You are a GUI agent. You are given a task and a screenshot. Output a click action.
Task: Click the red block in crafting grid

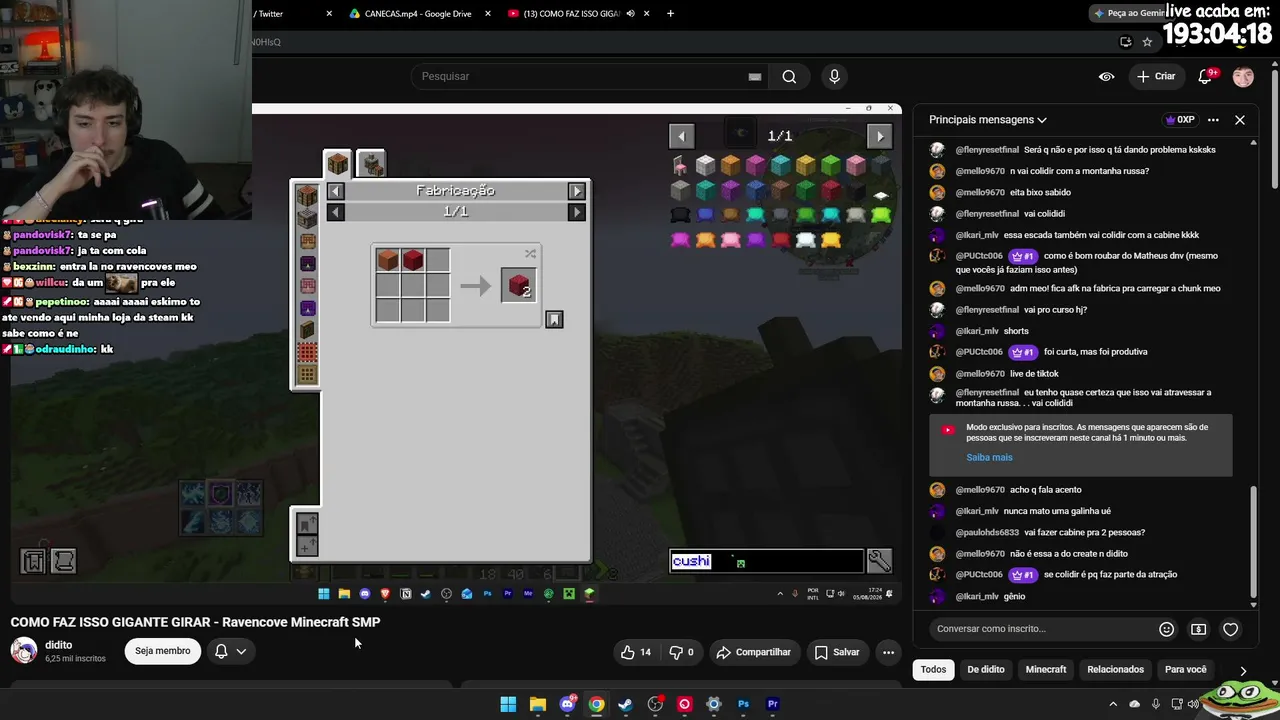413,261
